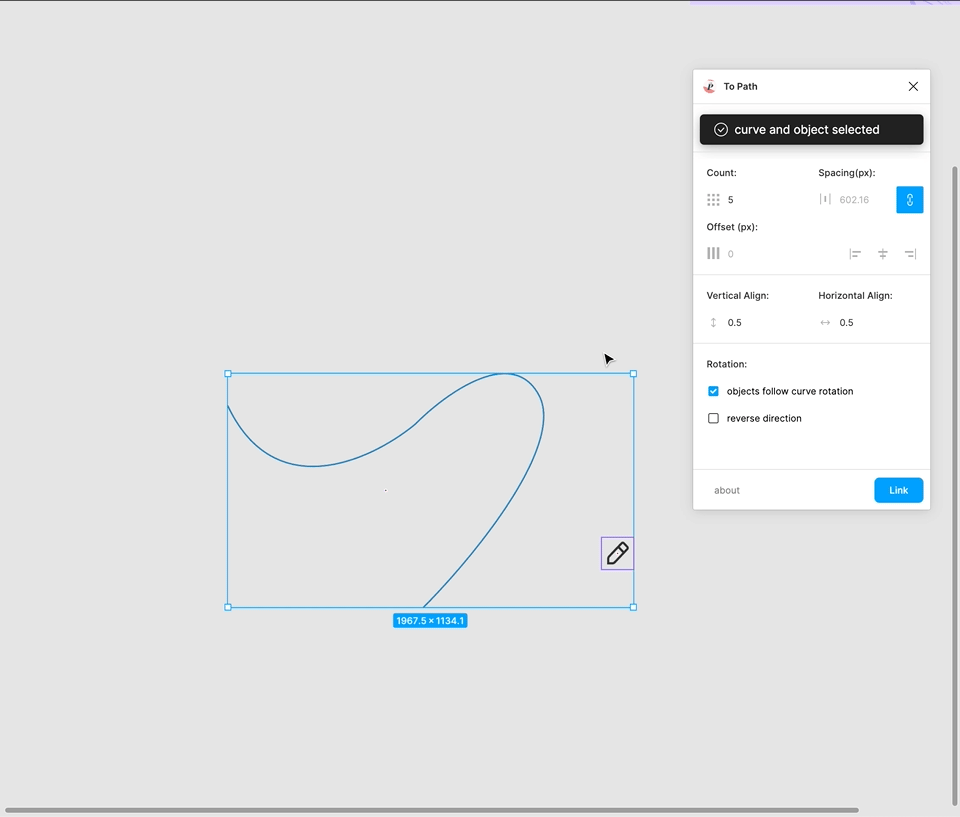Click the Offset bars icon
The width and height of the screenshot is (960, 817).
coord(713,254)
